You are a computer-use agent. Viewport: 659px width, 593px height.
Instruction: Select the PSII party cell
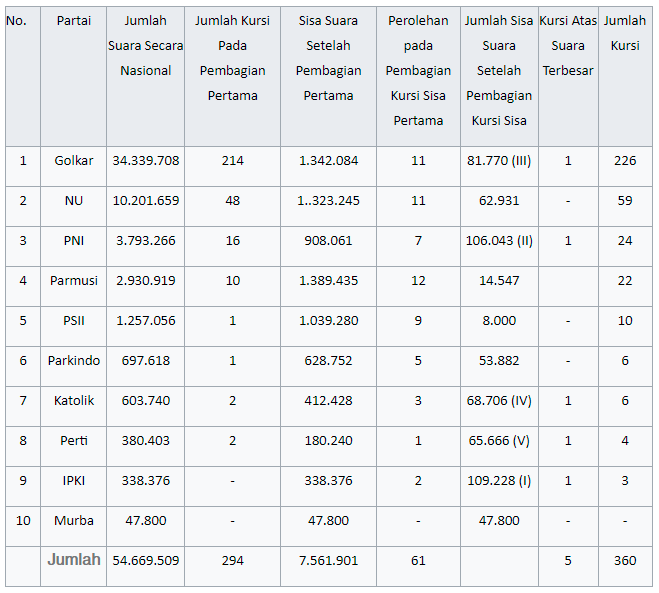[x=73, y=321]
